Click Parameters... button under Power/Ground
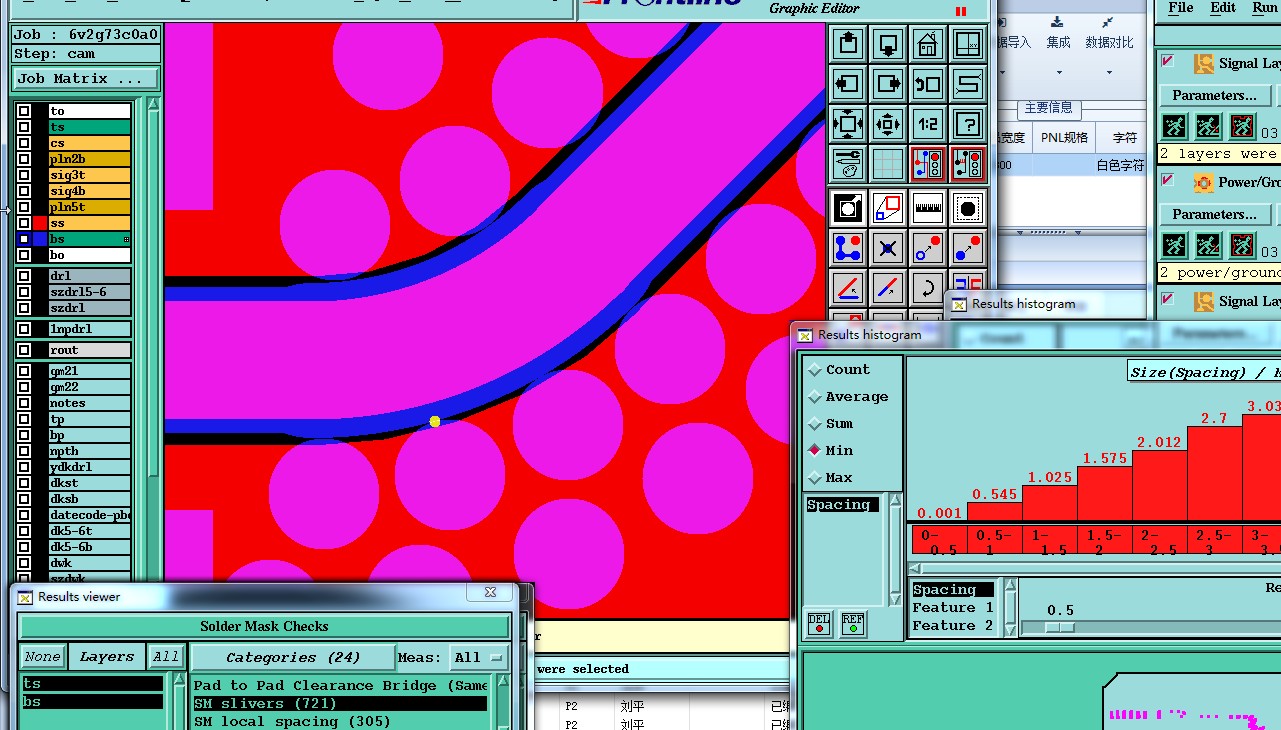1281x730 pixels. click(1215, 214)
